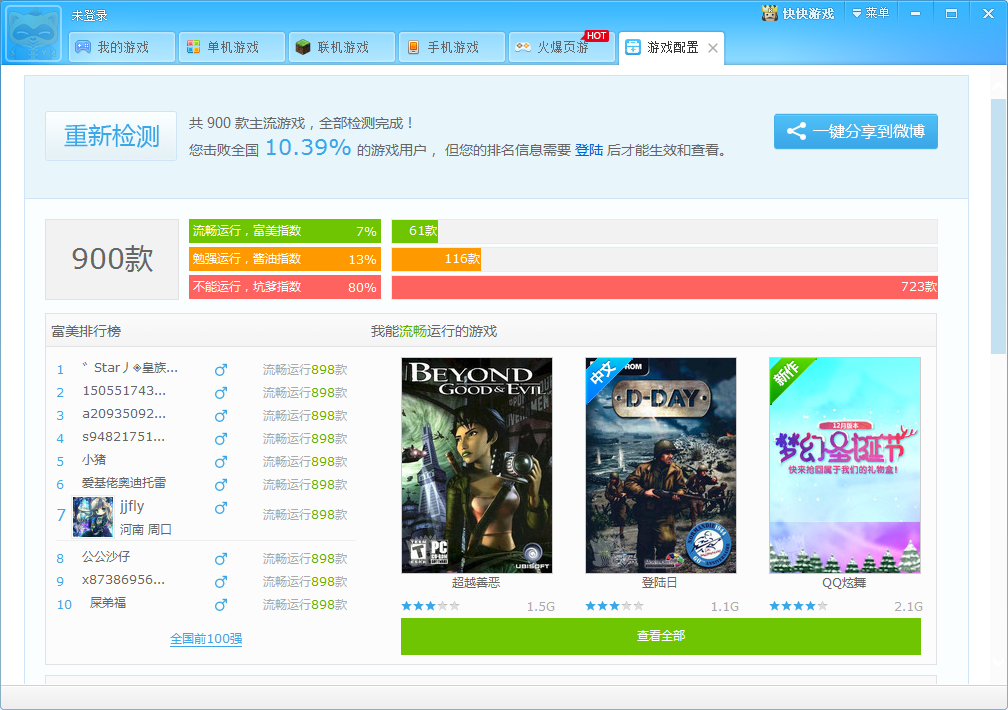Screen dimensions: 1008x710
Task: Select the 游戏配置 tab
Action: point(671,48)
